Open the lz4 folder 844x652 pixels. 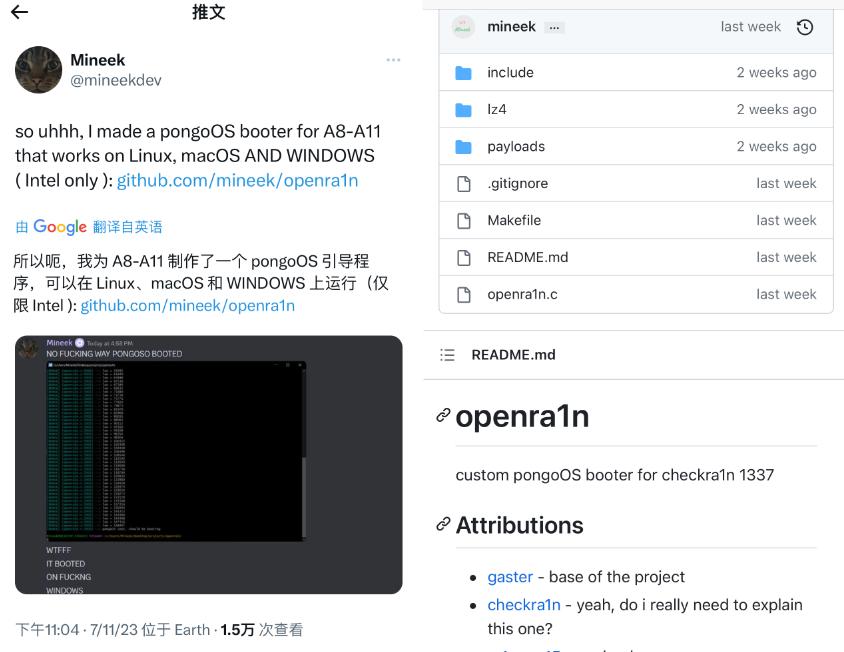click(496, 109)
